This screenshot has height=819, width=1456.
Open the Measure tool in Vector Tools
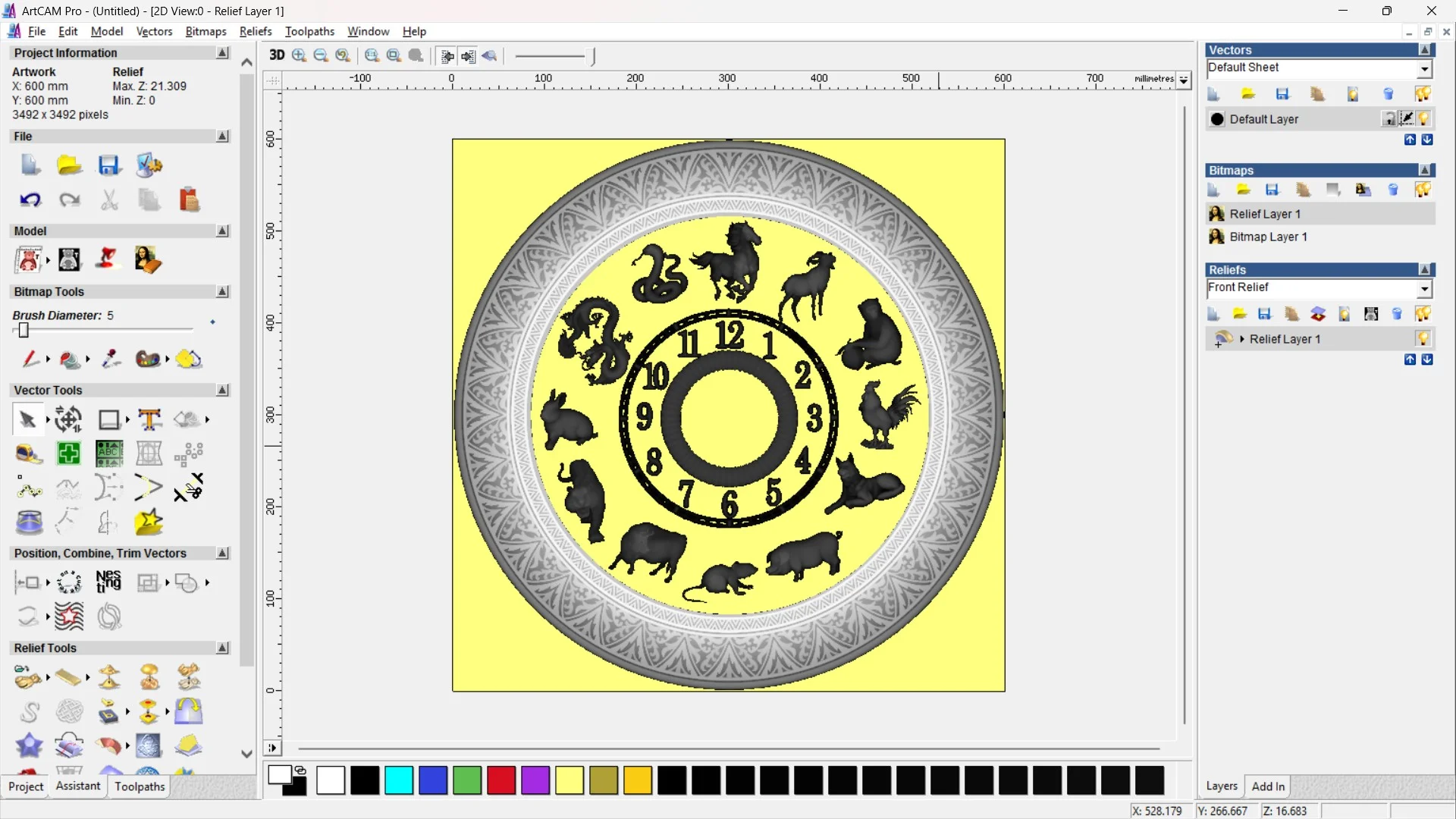click(x=29, y=453)
